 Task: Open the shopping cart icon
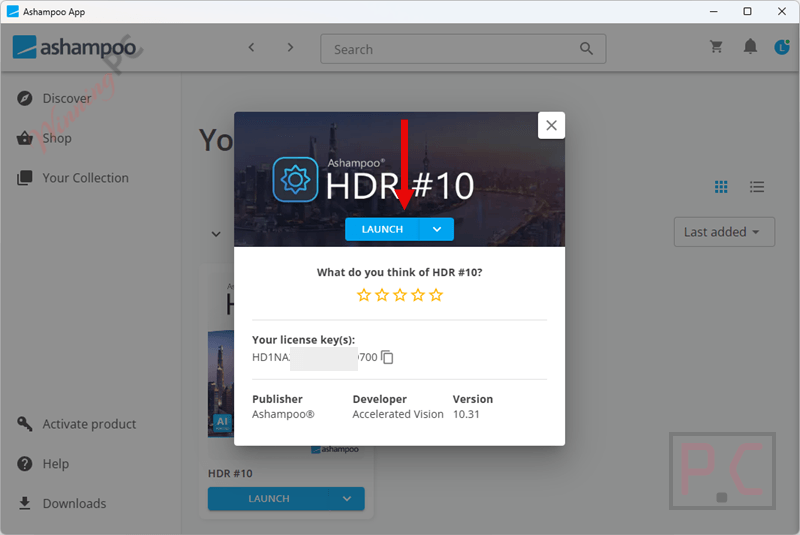click(x=716, y=47)
